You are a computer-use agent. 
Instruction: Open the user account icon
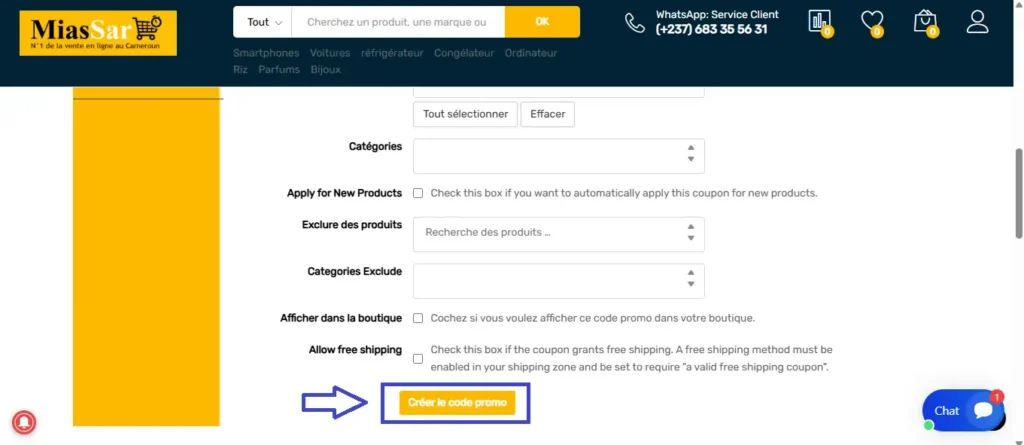pos(978,22)
